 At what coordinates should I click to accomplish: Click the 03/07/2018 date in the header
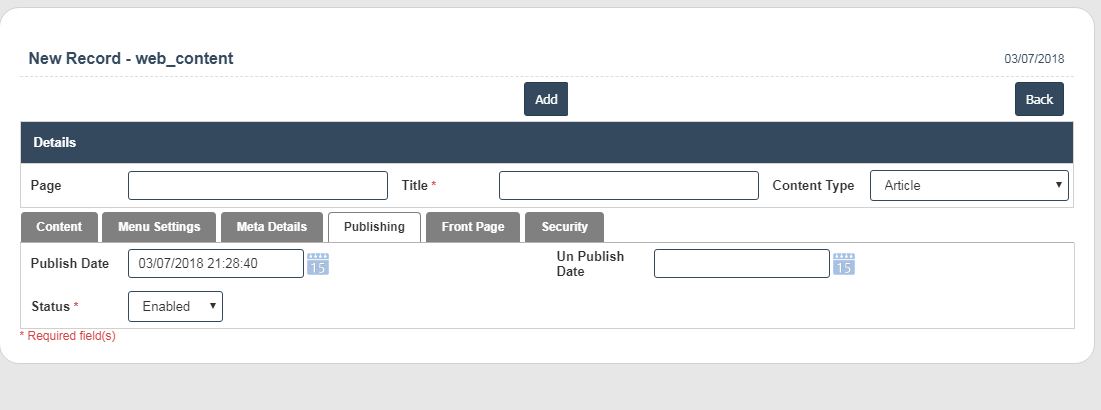coord(1034,59)
